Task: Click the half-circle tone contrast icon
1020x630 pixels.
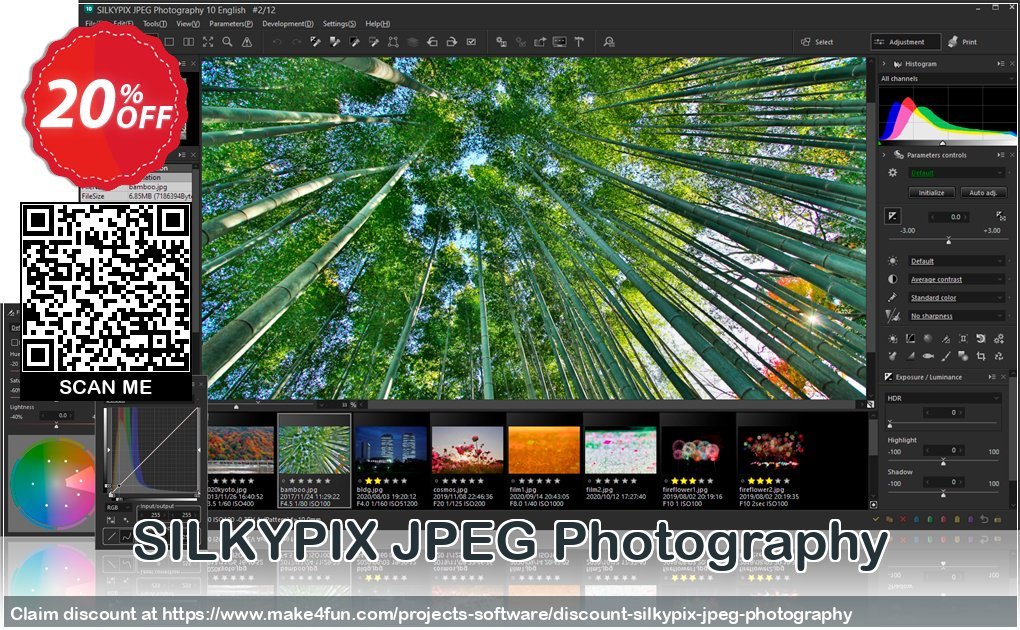Action: pyautogui.click(x=892, y=279)
